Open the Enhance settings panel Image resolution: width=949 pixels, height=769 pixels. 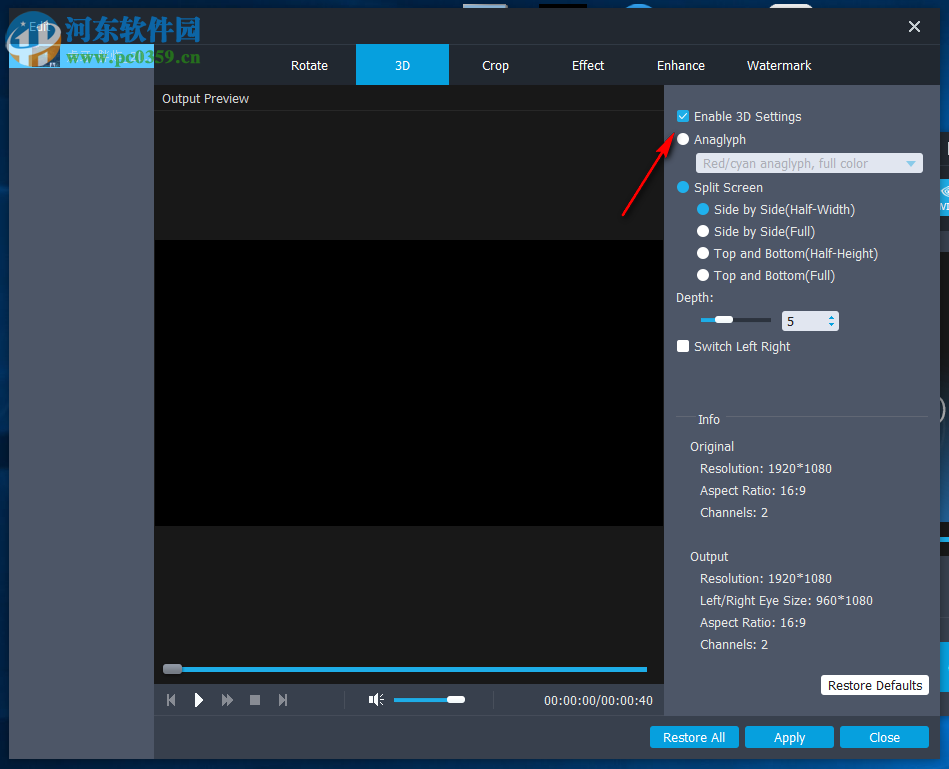click(680, 65)
